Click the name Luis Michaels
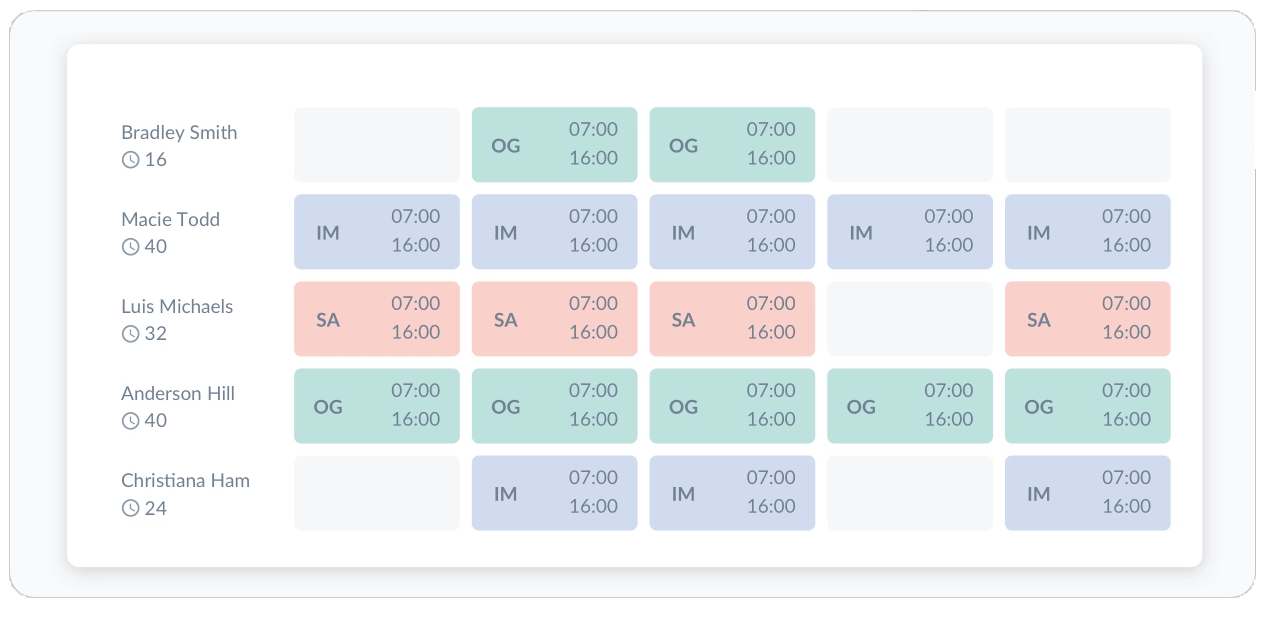The width and height of the screenshot is (1271, 632). [x=175, y=306]
